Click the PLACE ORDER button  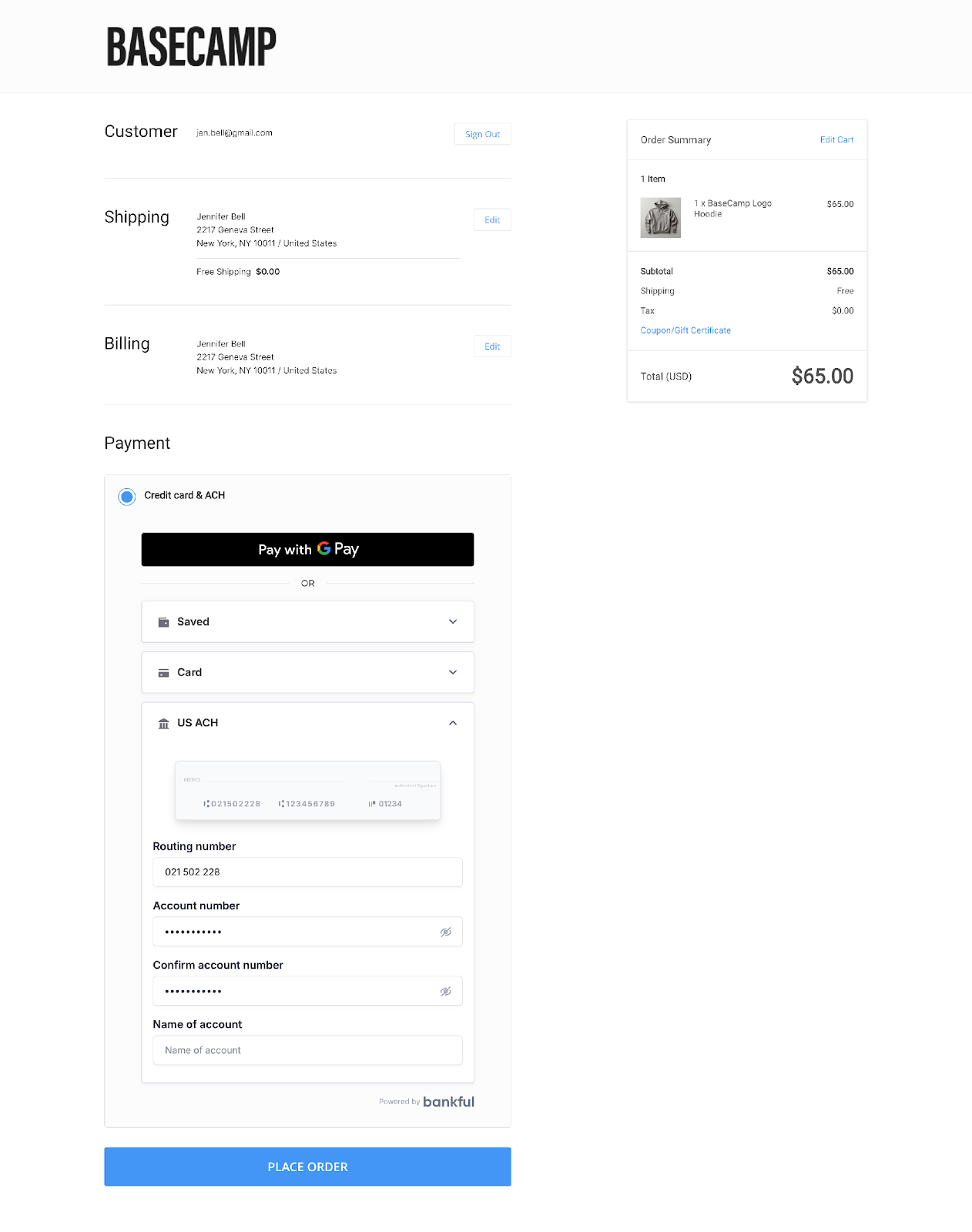307,1167
